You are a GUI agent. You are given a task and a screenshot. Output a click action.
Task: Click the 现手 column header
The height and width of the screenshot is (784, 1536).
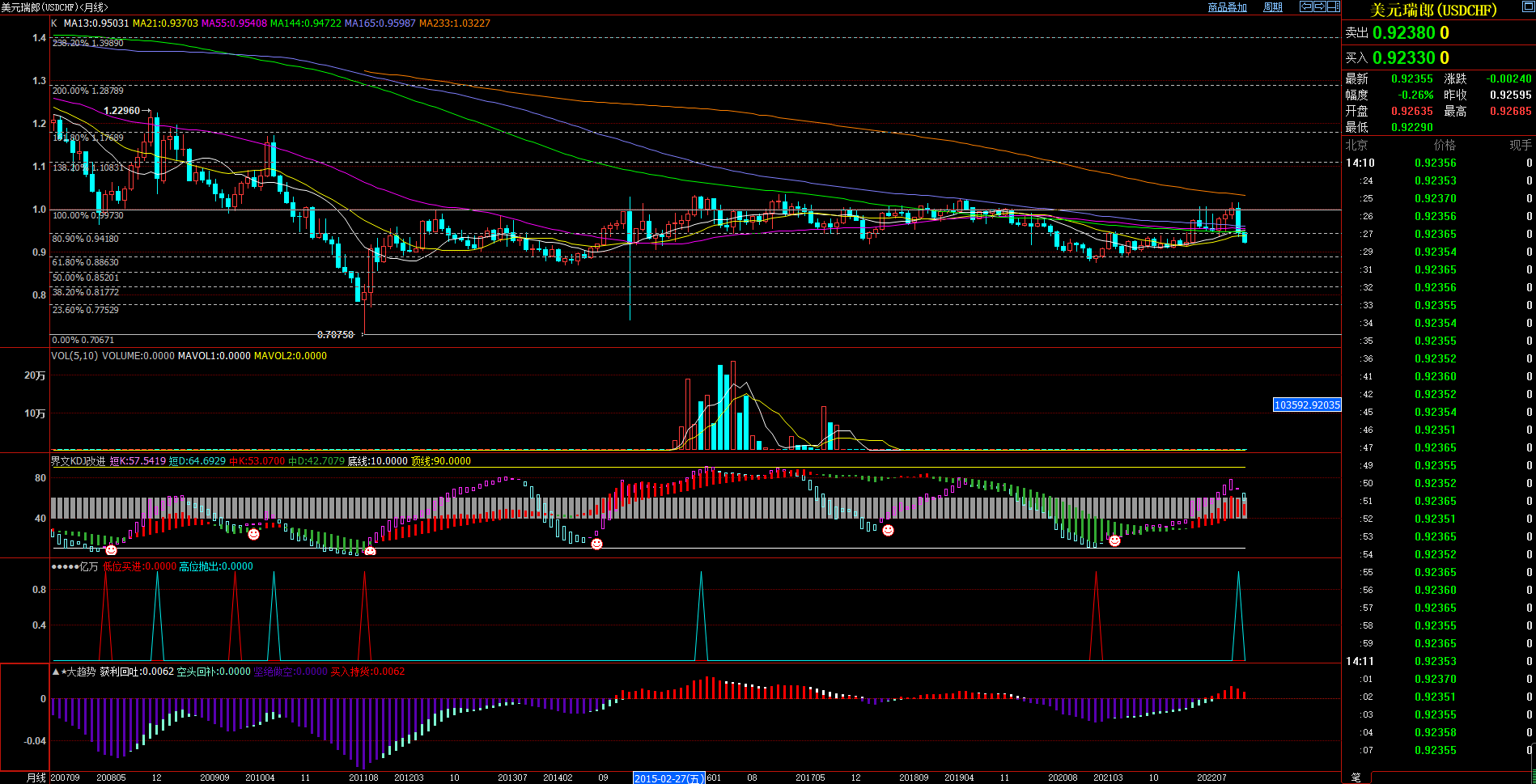[x=1521, y=145]
